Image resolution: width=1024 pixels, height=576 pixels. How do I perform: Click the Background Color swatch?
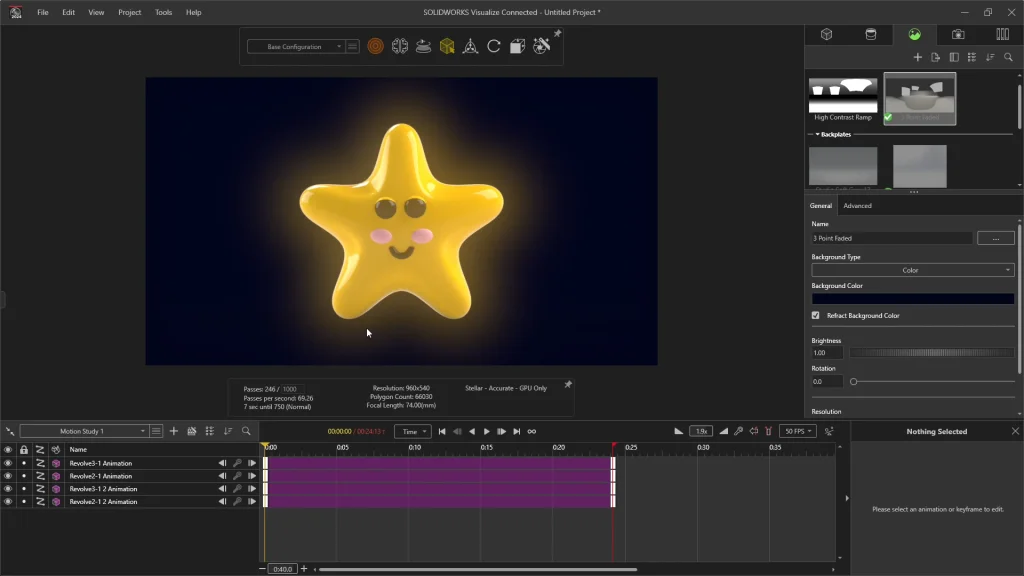[x=912, y=299]
